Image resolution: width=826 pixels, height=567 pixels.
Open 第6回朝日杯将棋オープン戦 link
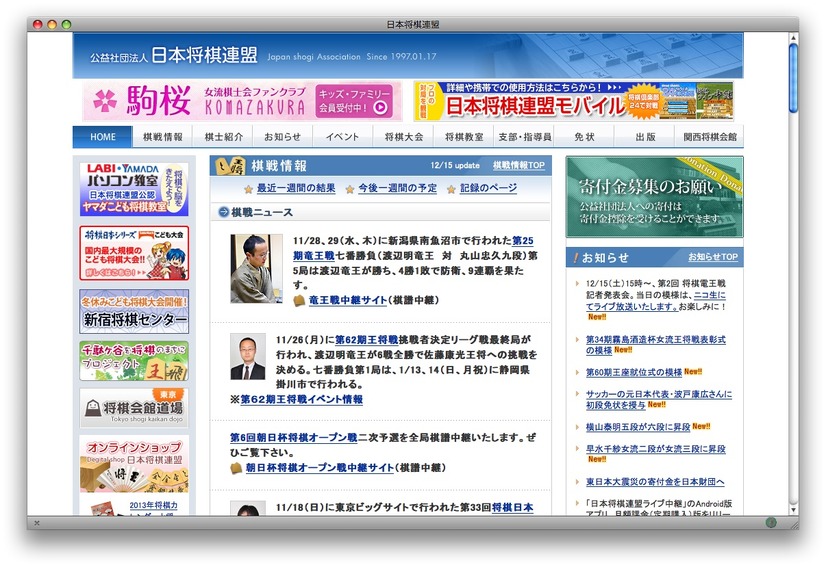[293, 437]
